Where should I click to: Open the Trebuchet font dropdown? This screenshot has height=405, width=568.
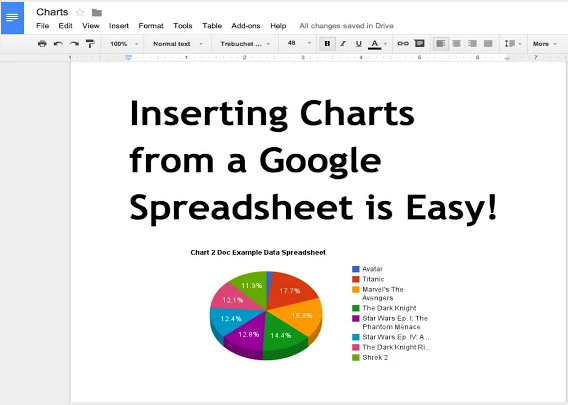point(245,44)
